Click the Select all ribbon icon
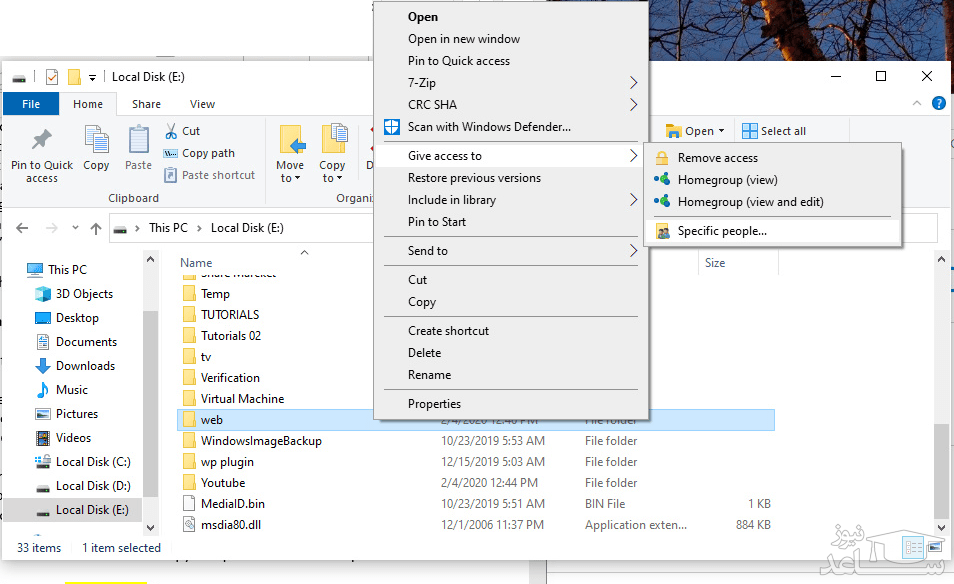The height and width of the screenshot is (584, 954). [x=750, y=131]
